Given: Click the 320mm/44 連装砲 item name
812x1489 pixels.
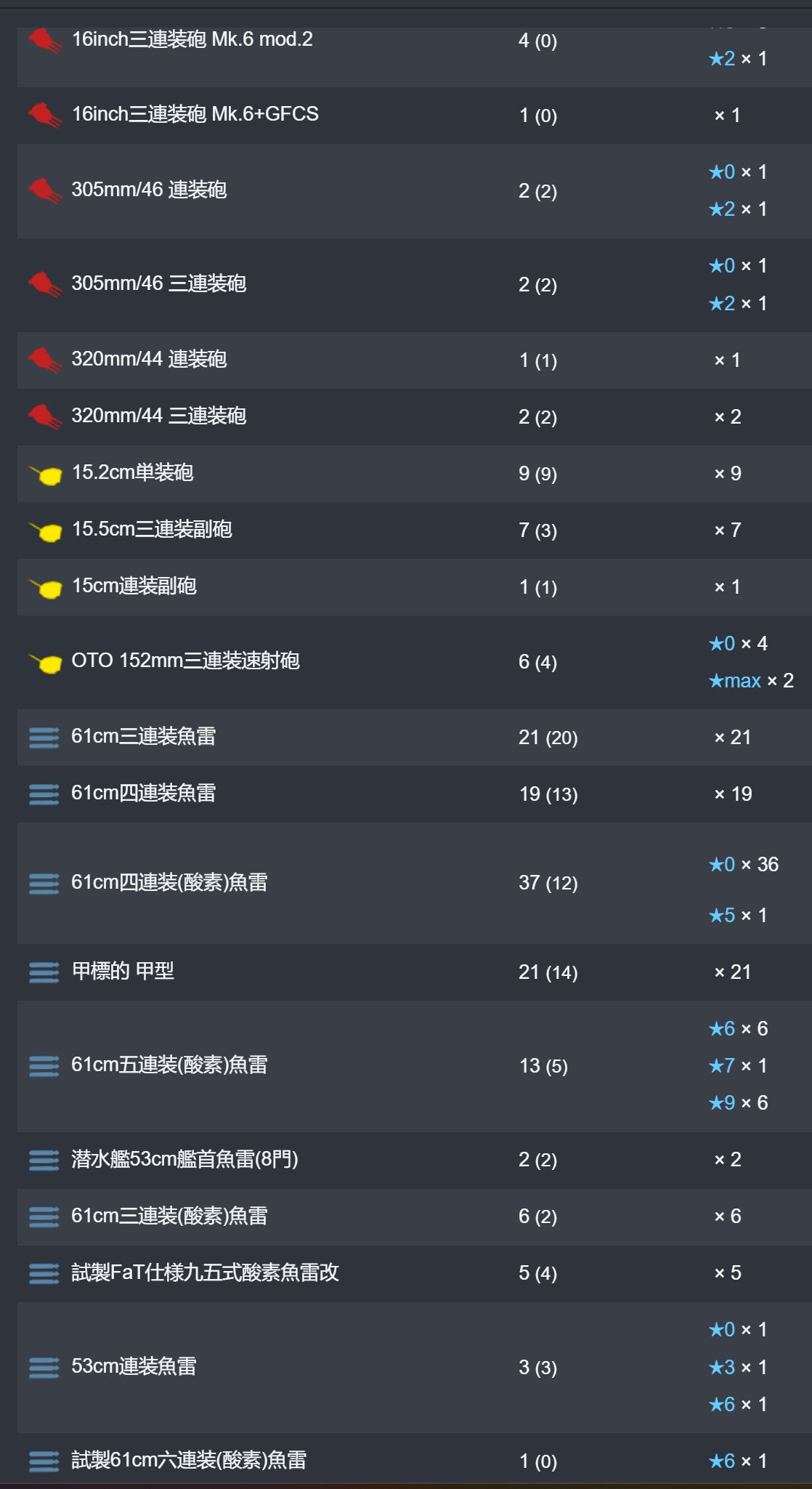Looking at the screenshot, I should coord(149,359).
